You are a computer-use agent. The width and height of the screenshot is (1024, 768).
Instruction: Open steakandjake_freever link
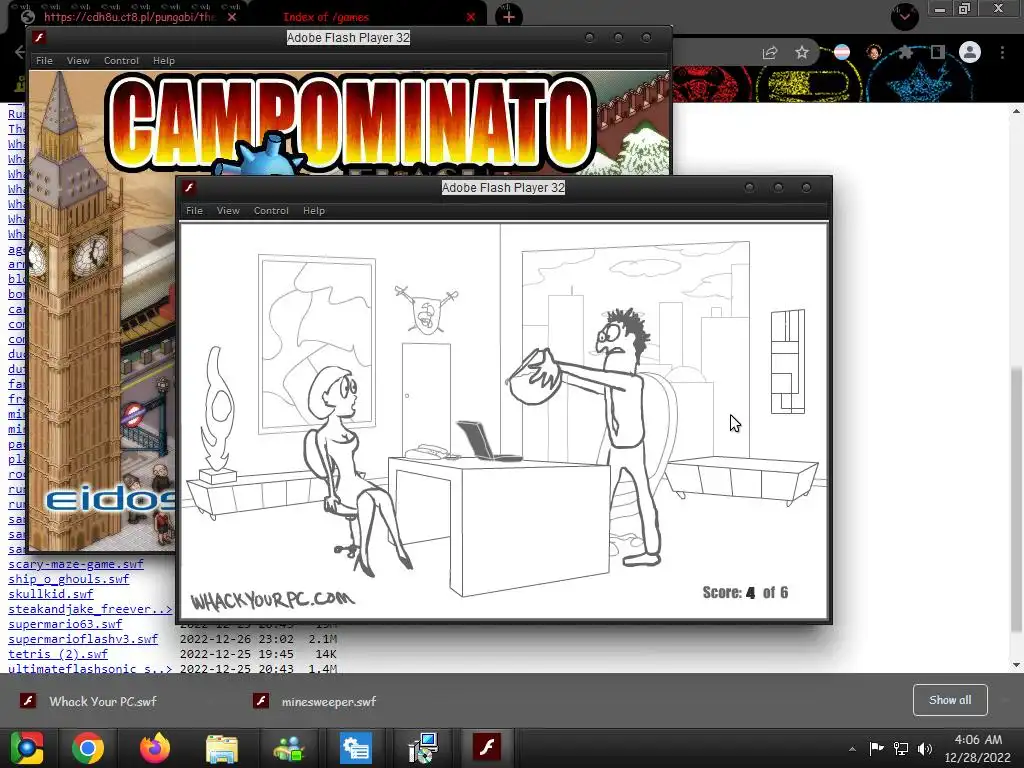coord(90,609)
